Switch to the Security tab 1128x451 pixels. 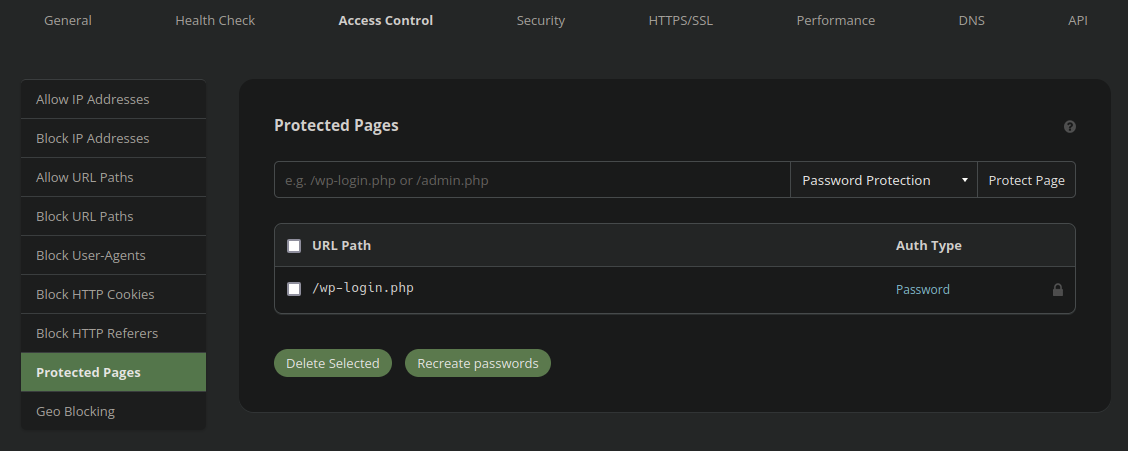[x=540, y=20]
